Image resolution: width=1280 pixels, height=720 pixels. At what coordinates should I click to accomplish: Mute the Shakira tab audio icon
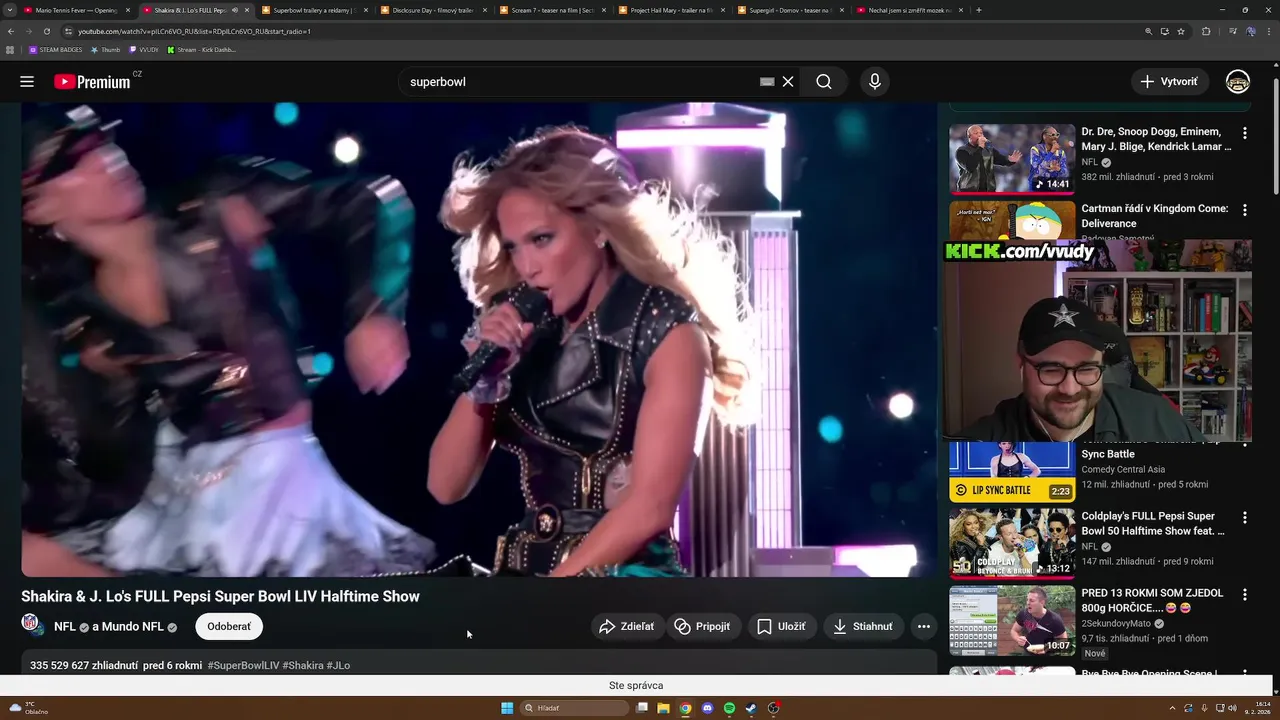[235, 10]
